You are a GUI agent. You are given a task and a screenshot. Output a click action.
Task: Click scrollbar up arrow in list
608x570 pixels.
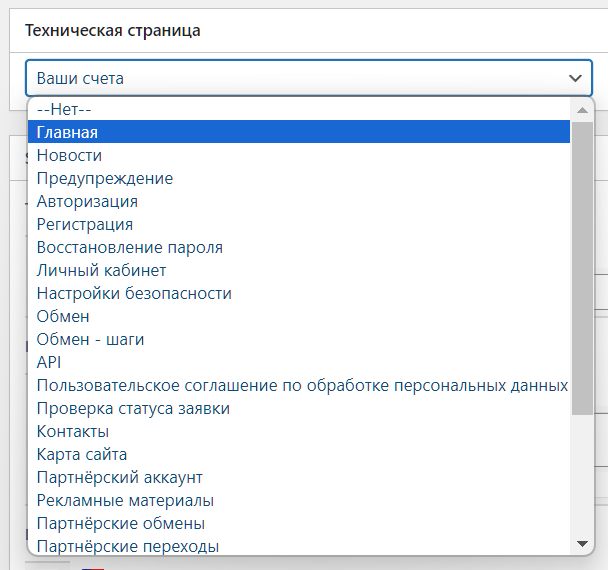tap(582, 109)
